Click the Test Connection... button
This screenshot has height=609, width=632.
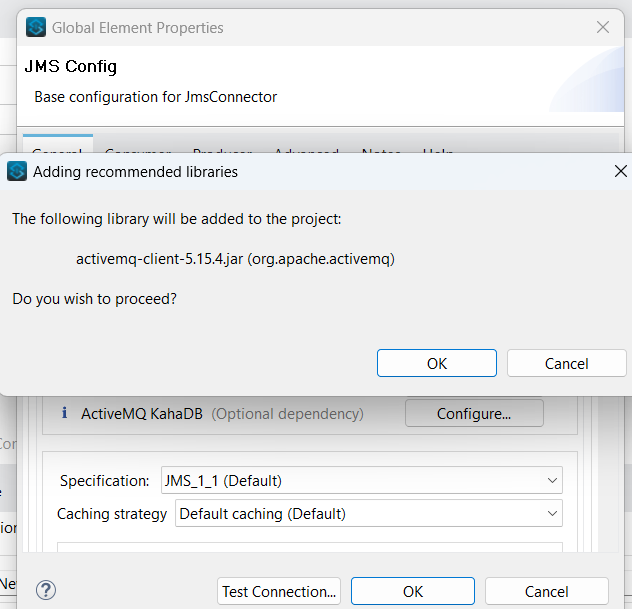point(280,591)
